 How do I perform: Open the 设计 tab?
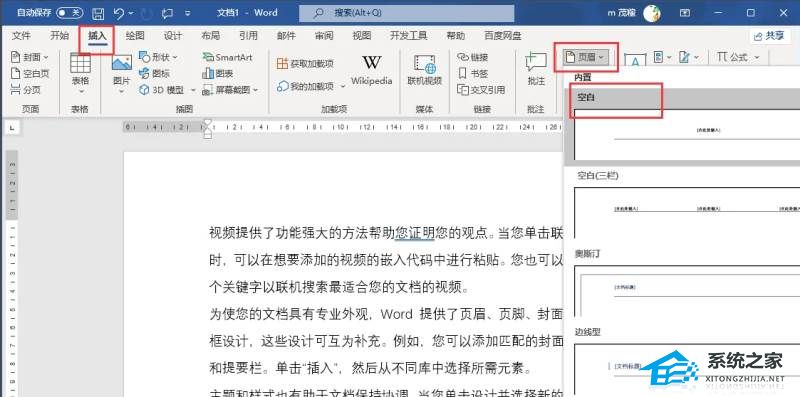point(173,36)
